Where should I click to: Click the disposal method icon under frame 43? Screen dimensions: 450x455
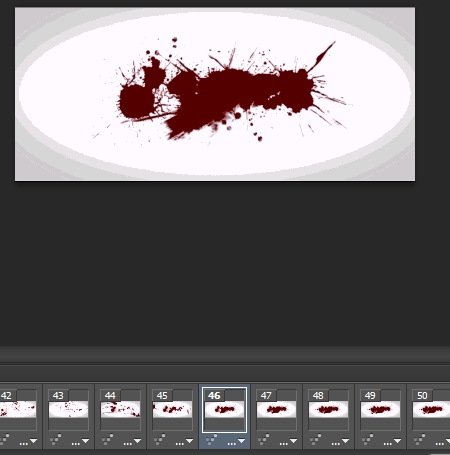[x=55, y=440]
